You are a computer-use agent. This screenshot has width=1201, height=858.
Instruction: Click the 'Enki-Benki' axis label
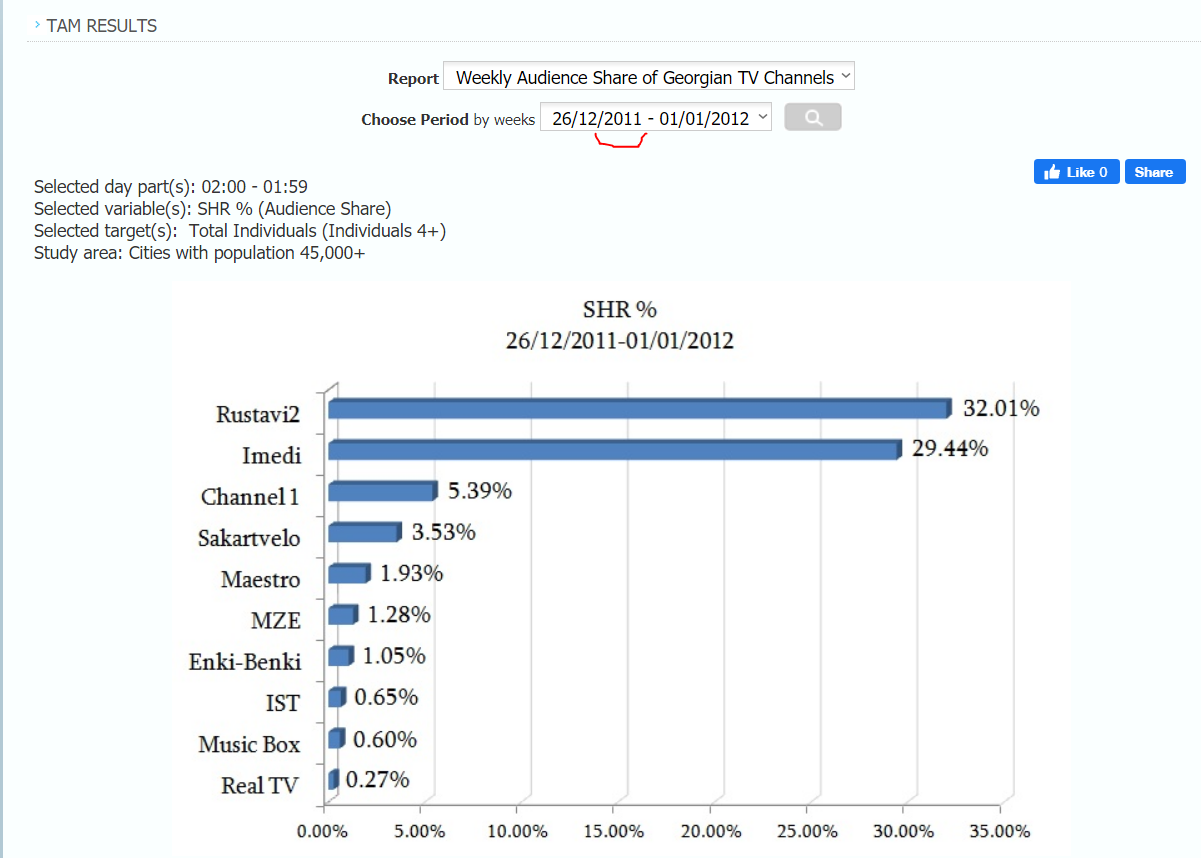[245, 661]
